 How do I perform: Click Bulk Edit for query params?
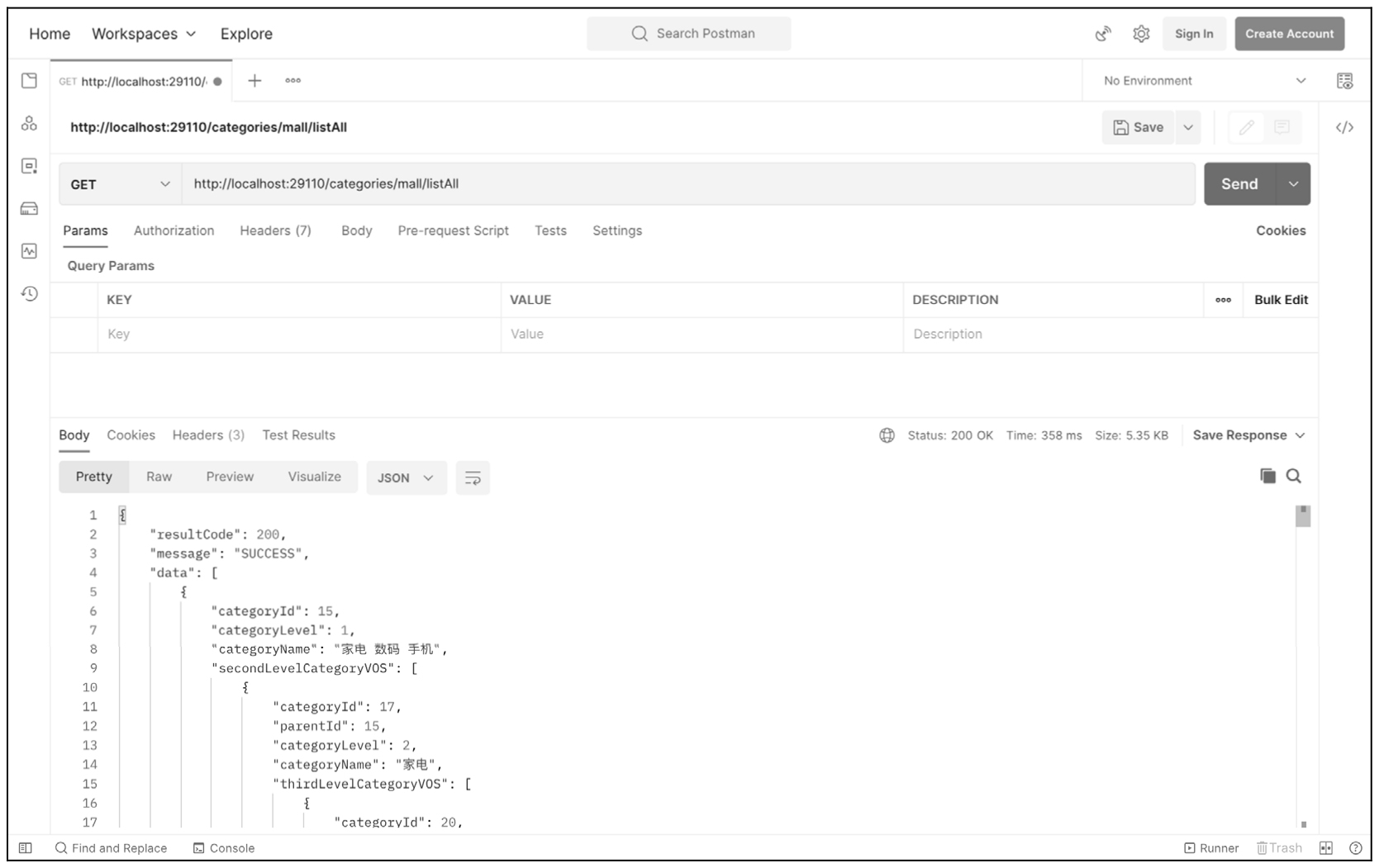click(x=1281, y=300)
